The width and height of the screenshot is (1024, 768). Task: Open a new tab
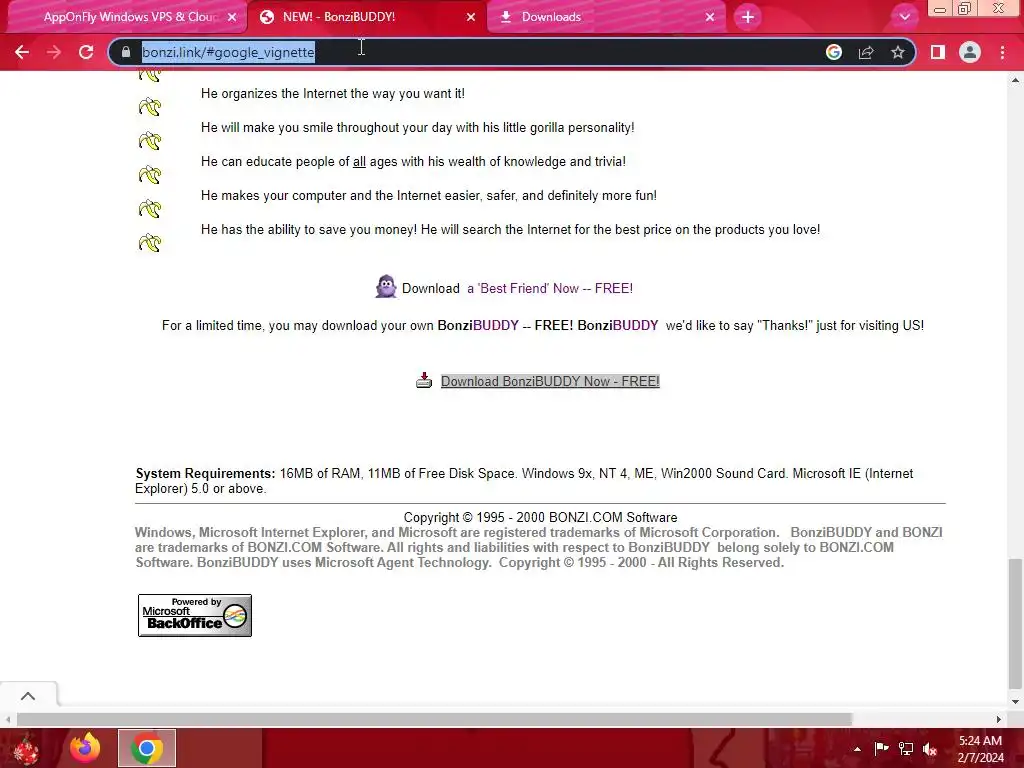click(x=748, y=17)
